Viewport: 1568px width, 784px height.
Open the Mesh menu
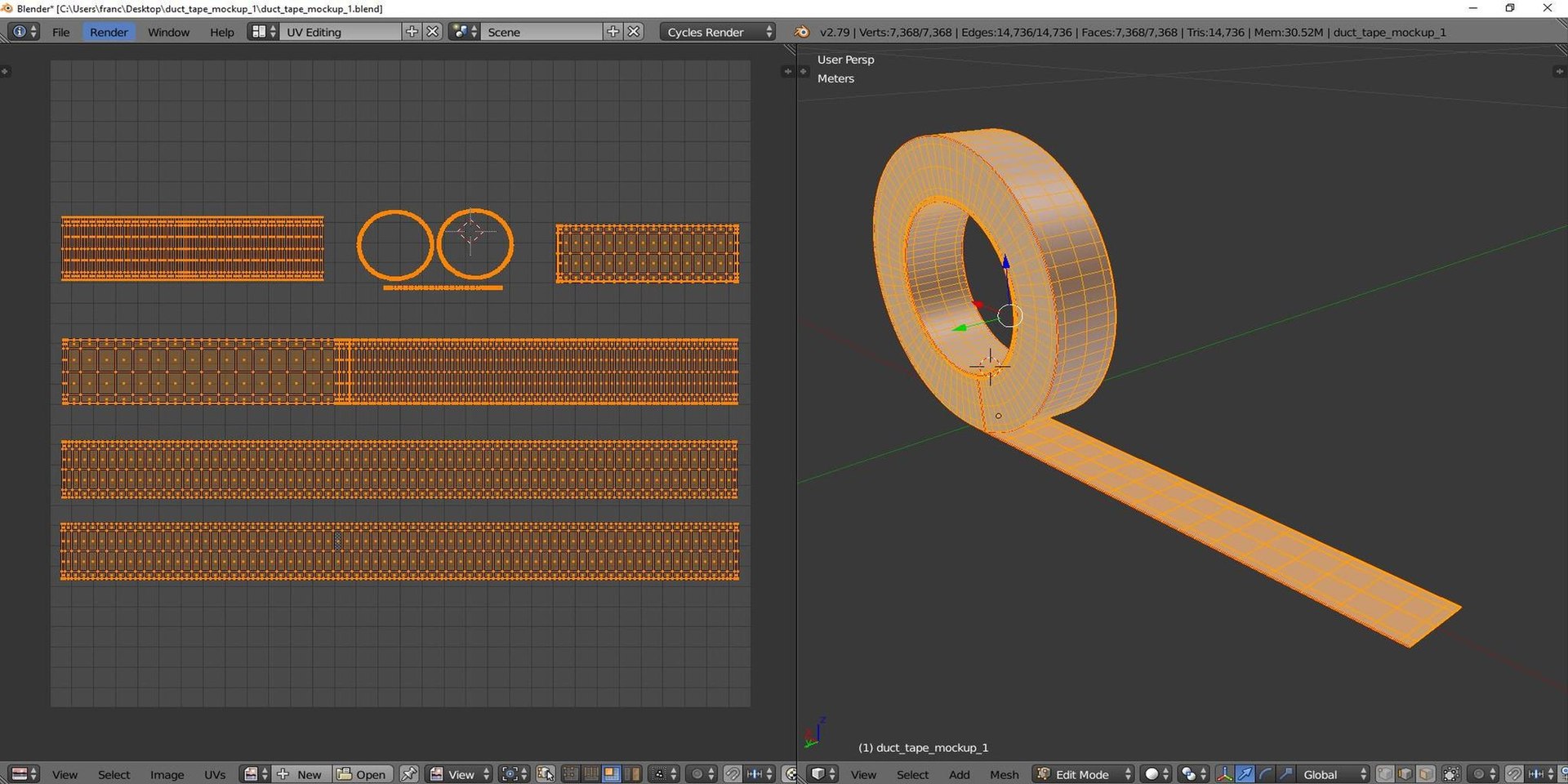(1004, 774)
